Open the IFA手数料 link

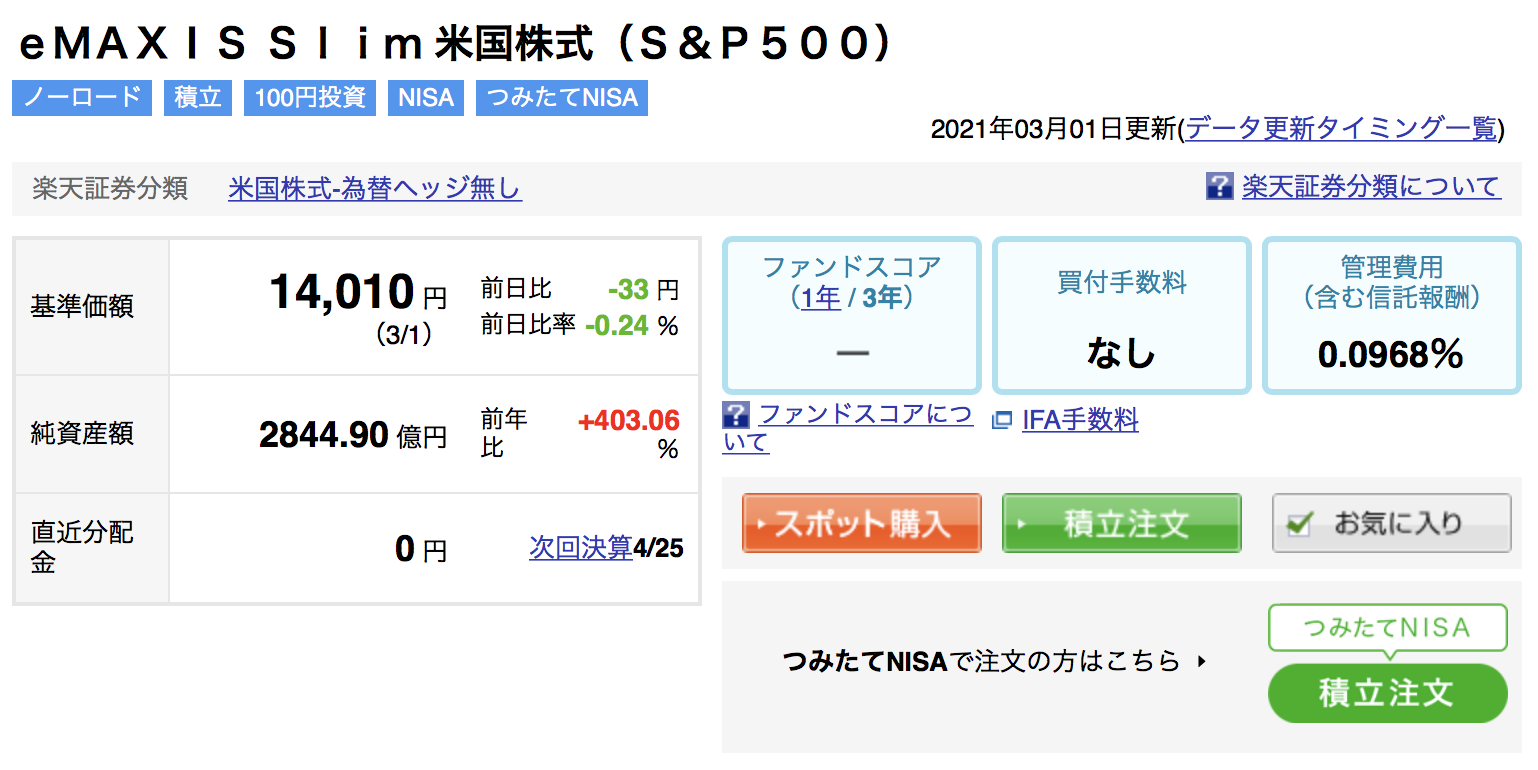coord(1080,420)
